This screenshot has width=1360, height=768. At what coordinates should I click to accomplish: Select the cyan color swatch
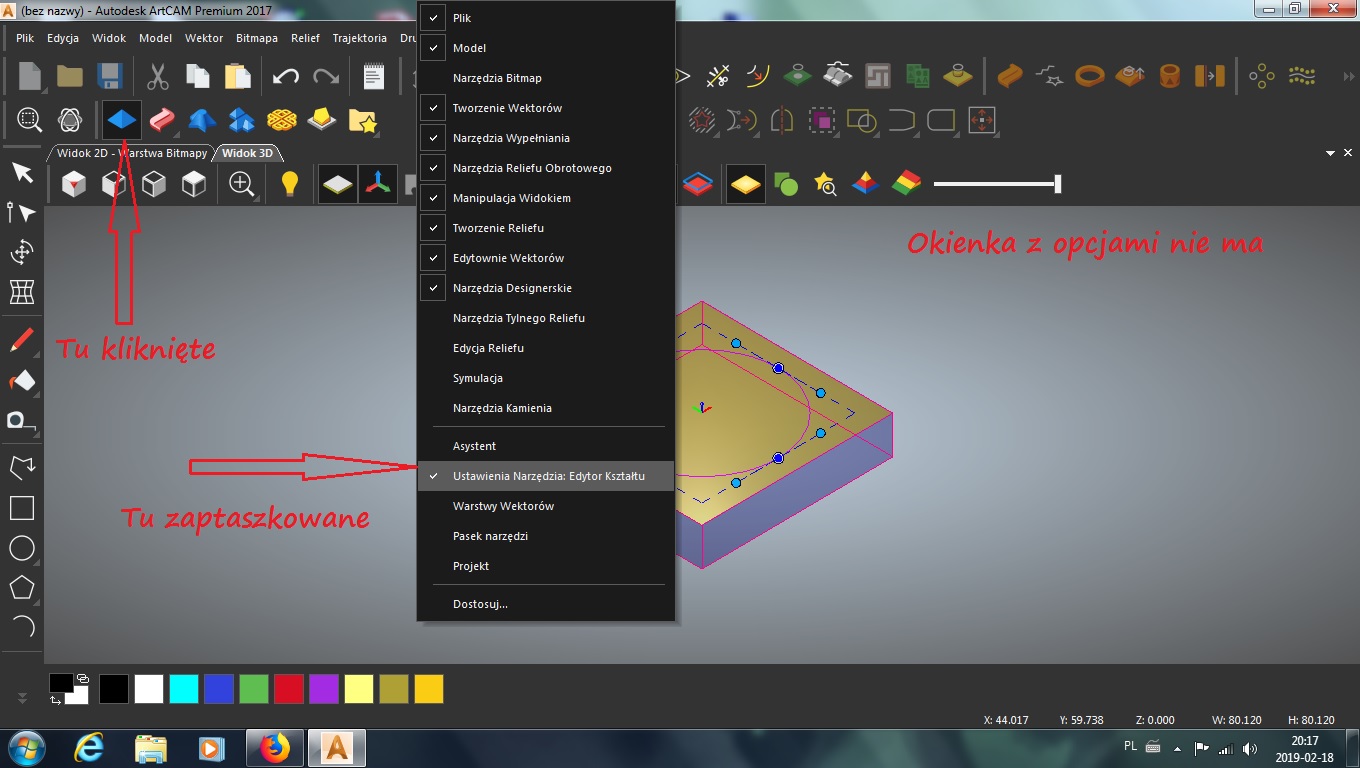pyautogui.click(x=184, y=689)
